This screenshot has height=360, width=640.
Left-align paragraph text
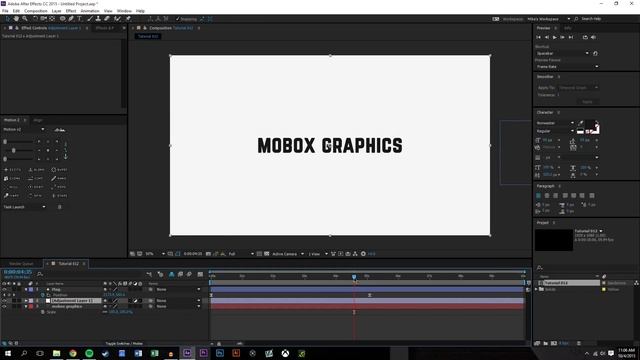point(538,196)
